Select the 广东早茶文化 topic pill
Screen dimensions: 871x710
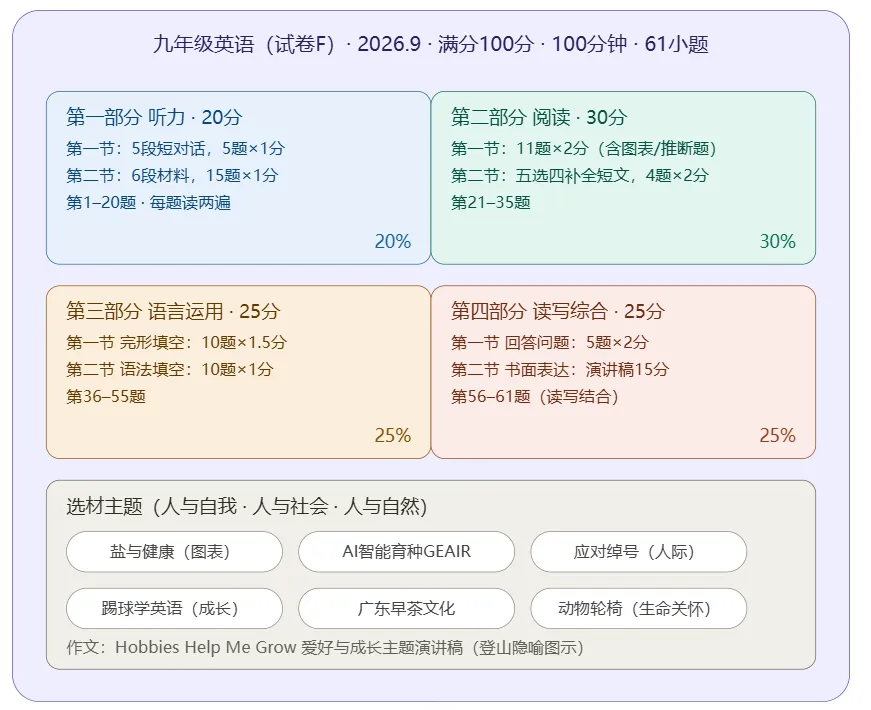[407, 608]
